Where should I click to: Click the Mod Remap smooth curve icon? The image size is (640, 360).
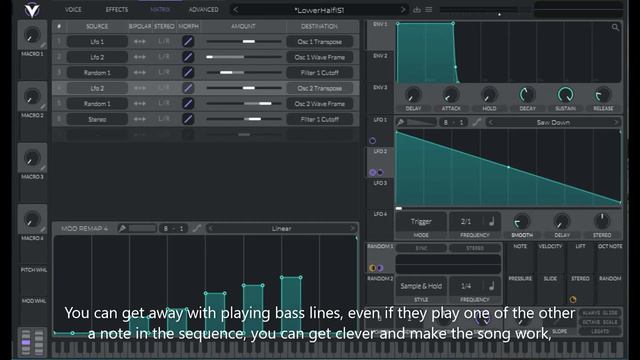[197, 228]
